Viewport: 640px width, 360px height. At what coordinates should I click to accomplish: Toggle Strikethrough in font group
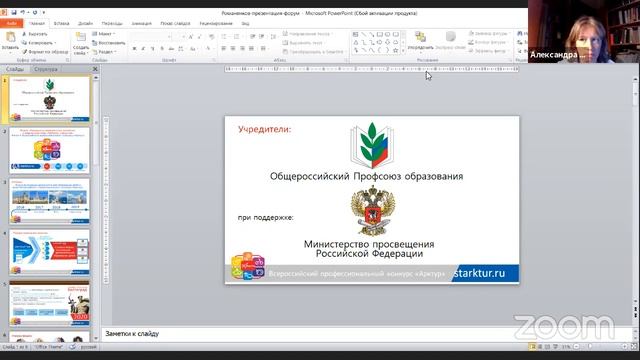[171, 49]
